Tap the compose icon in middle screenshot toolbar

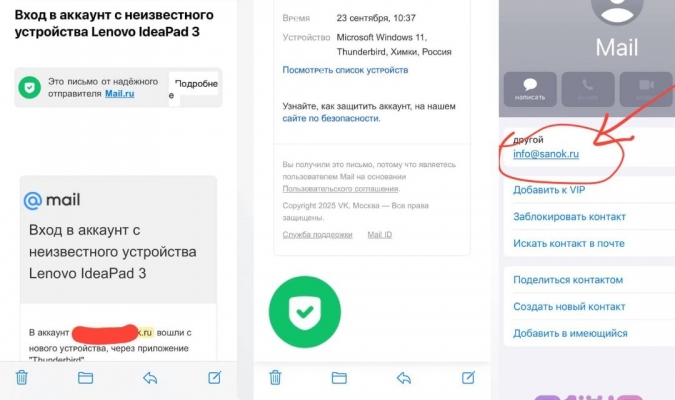[468, 377]
